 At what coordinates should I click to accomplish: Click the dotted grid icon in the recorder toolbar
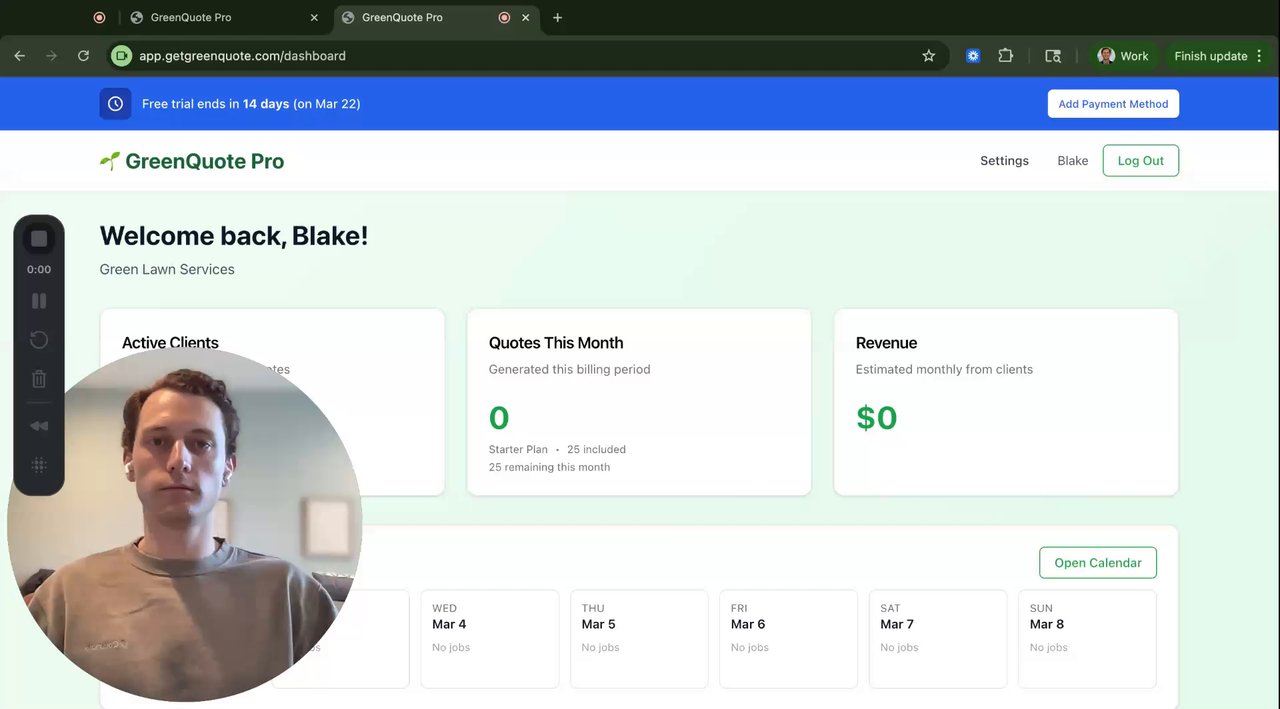[39, 465]
